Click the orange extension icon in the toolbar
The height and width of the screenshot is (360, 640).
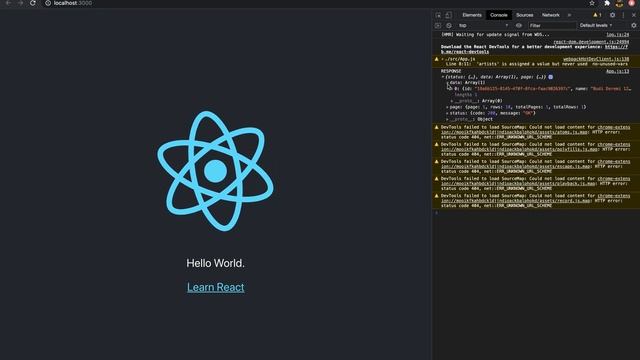[619, 4]
